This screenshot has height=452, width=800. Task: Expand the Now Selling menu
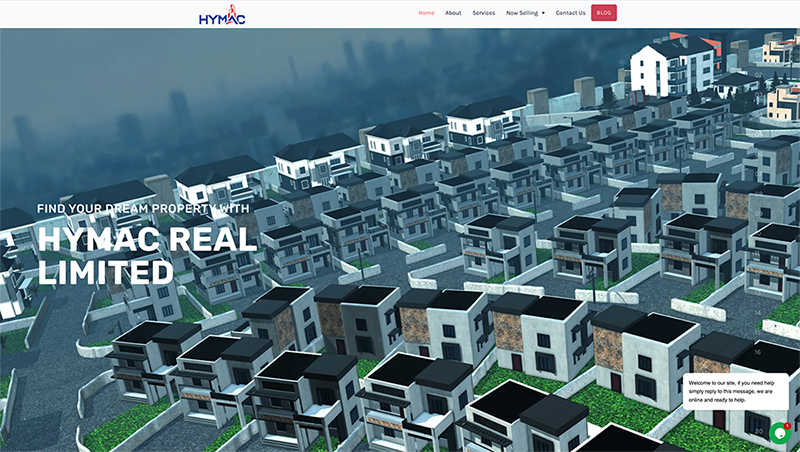[x=522, y=13]
